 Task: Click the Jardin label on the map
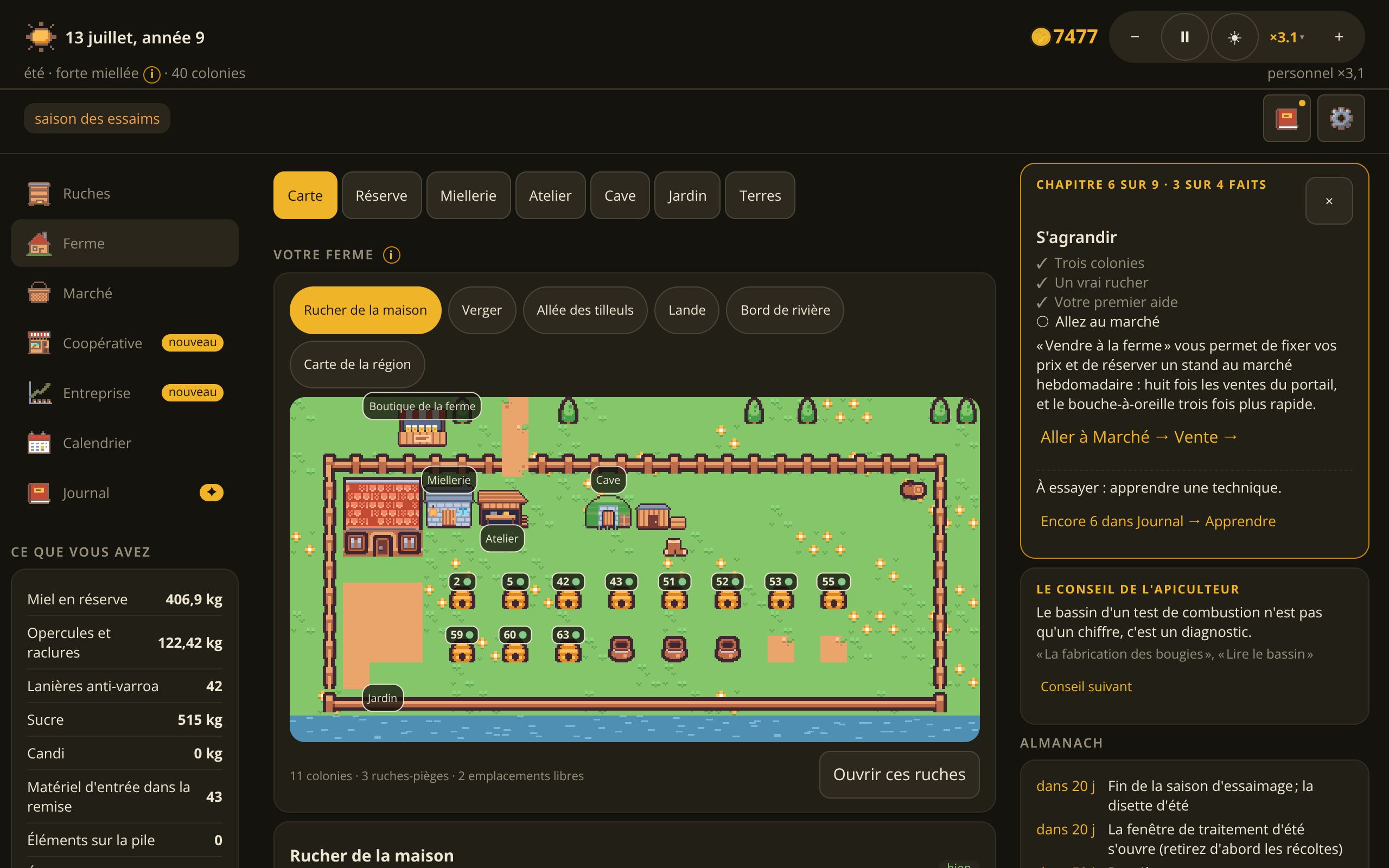383,698
